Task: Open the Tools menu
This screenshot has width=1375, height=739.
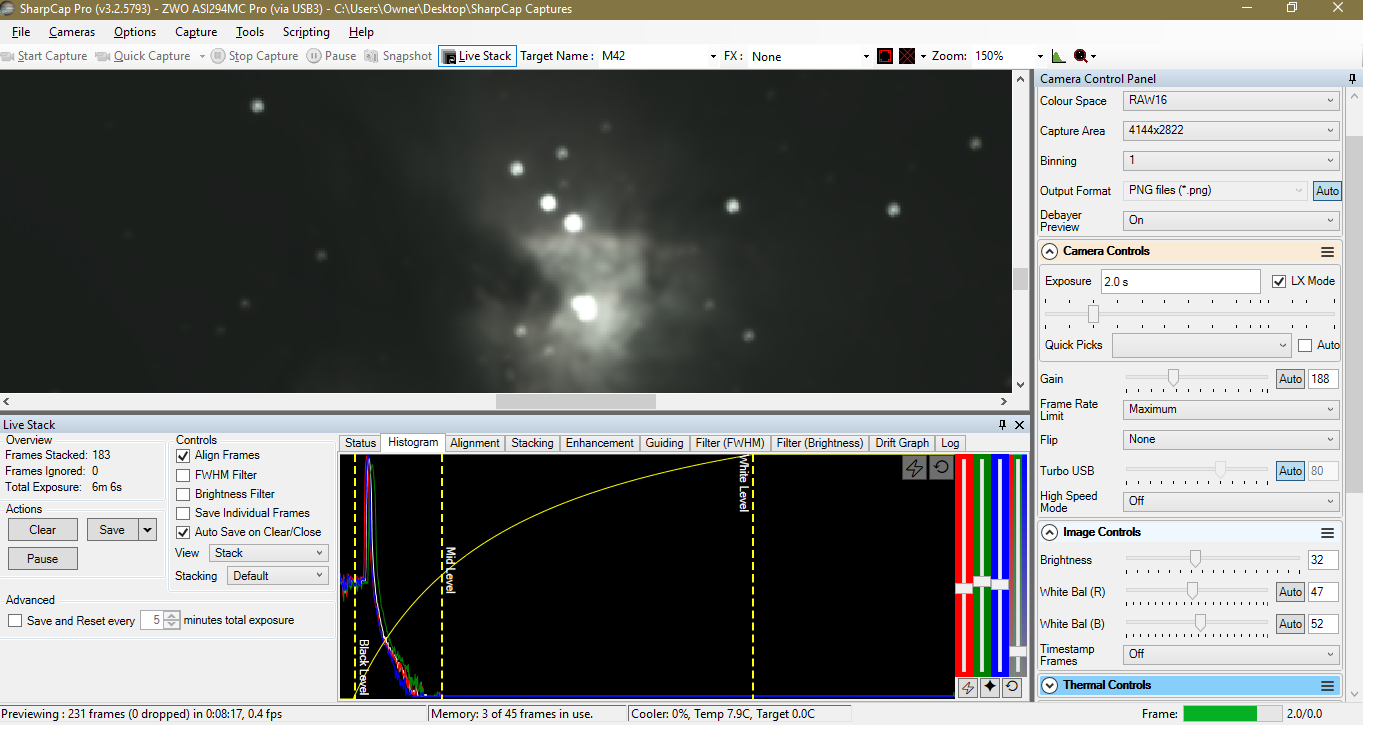Action: 250,32
